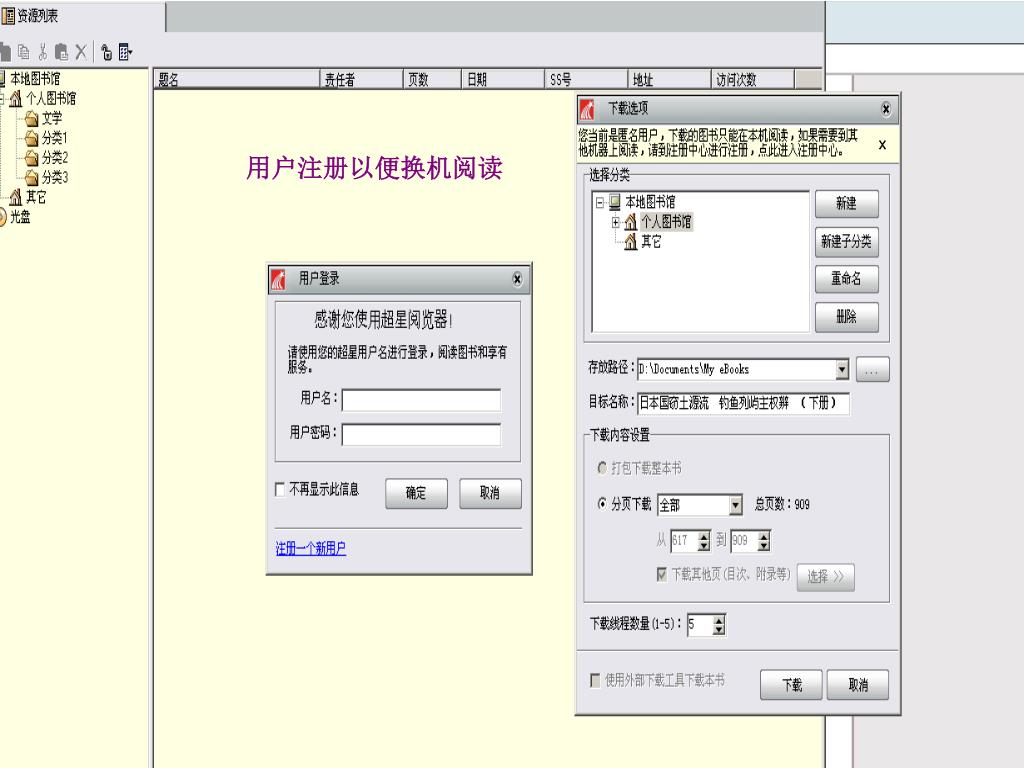This screenshot has width=1024, height=768.
Task: Click the 下载 button
Action: tap(792, 685)
